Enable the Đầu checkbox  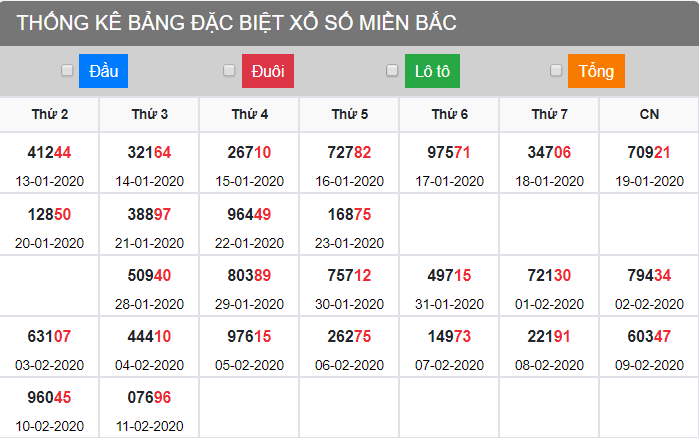tap(67, 70)
